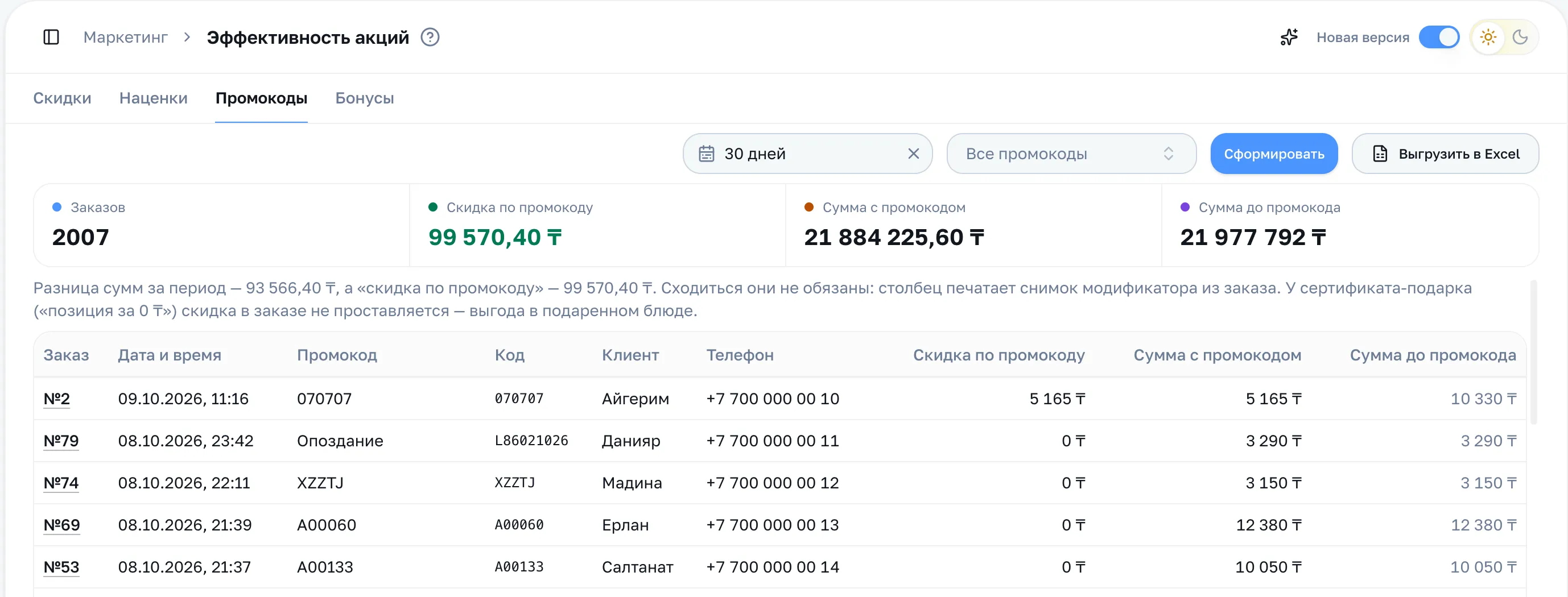Open the Бонусы tab
The width and height of the screenshot is (1568, 597).
[365, 98]
